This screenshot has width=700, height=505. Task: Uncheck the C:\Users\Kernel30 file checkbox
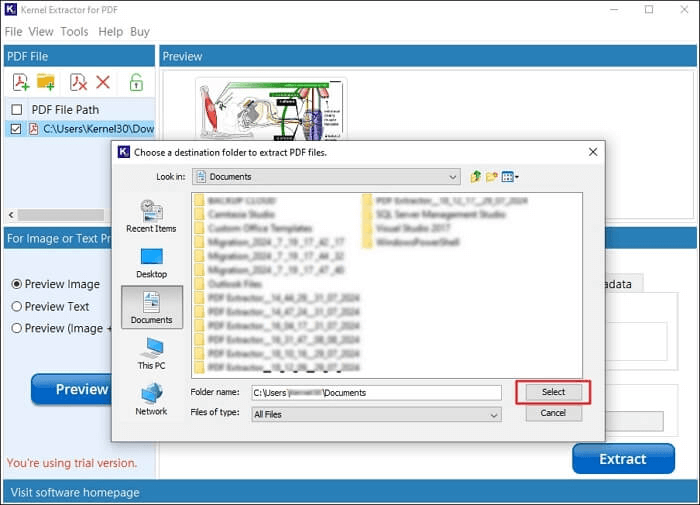[16, 129]
